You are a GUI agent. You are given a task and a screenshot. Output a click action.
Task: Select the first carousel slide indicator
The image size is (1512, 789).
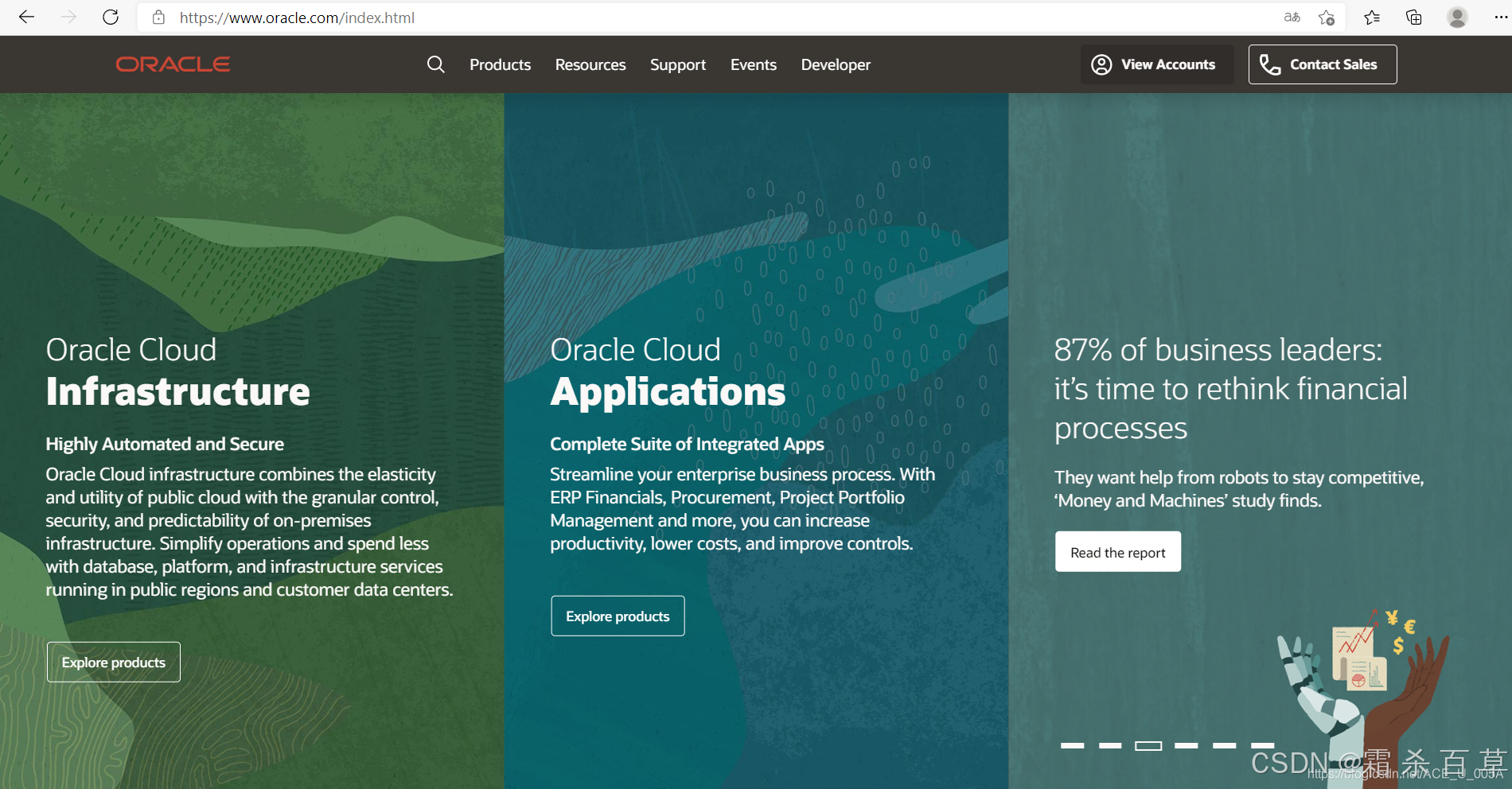tap(1072, 745)
